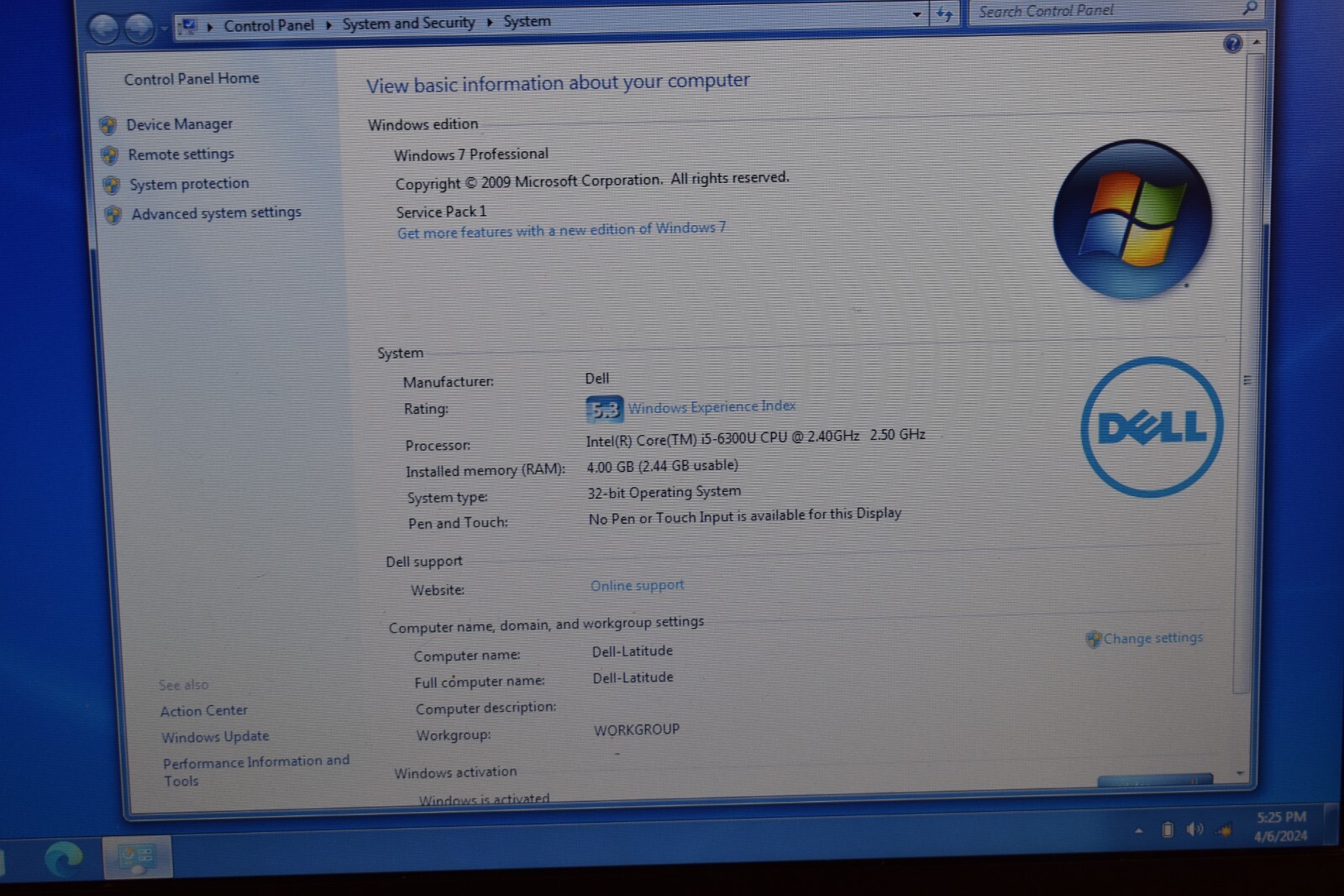The height and width of the screenshot is (896, 1344).
Task: Open the address bar history dropdown
Action: pos(916,14)
